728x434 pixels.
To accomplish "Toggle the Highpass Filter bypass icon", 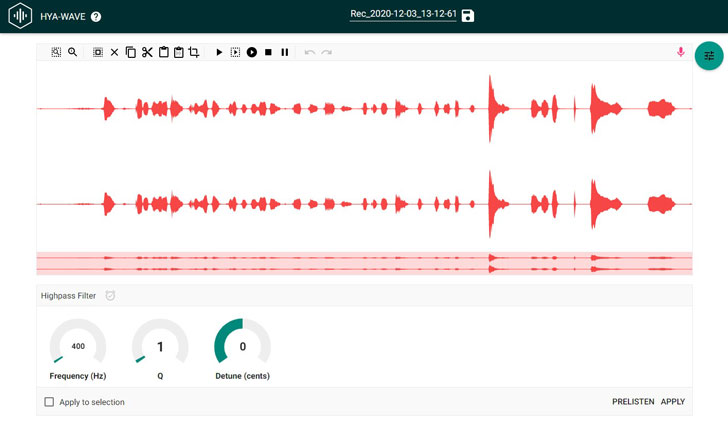I will pyautogui.click(x=110, y=296).
